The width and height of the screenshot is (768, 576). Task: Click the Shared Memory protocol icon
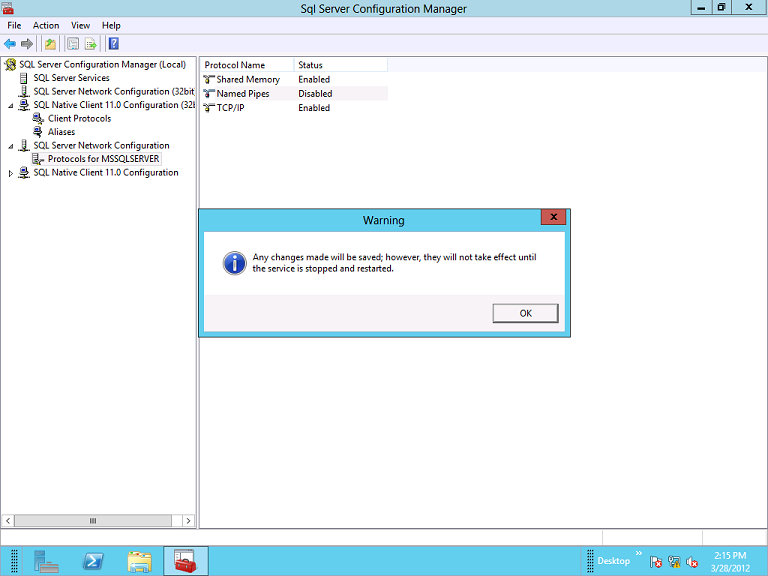(x=209, y=79)
